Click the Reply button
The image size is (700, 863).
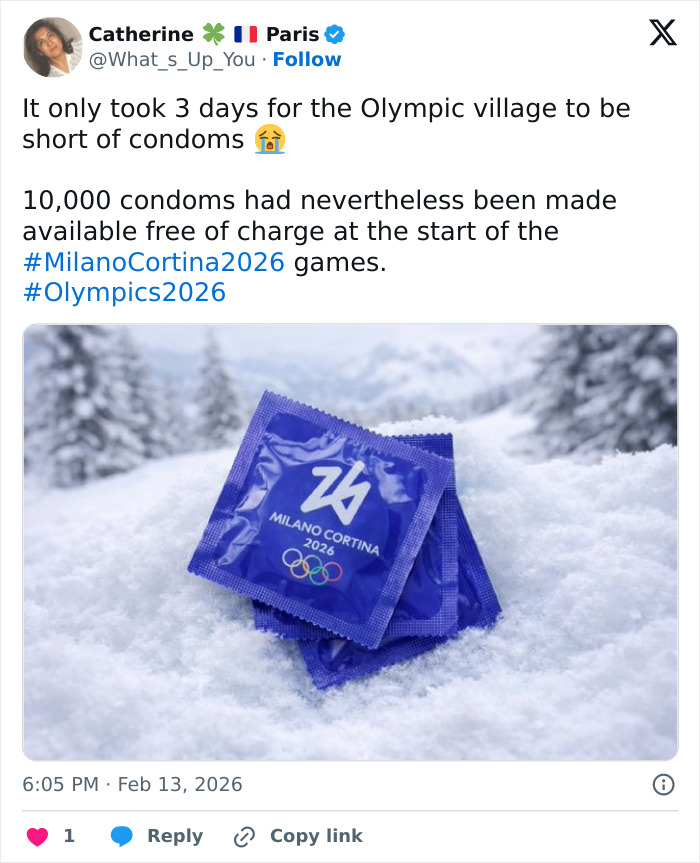pos(174,836)
